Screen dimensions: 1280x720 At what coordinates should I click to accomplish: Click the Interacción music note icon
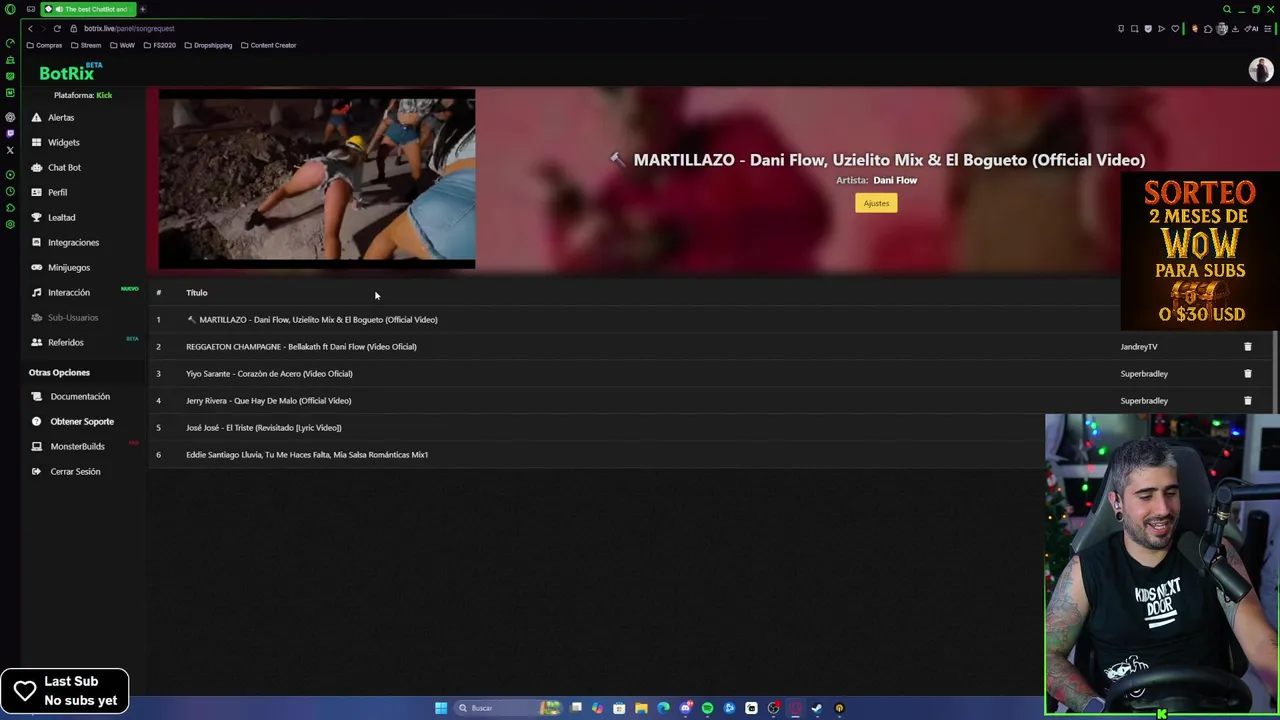[37, 292]
